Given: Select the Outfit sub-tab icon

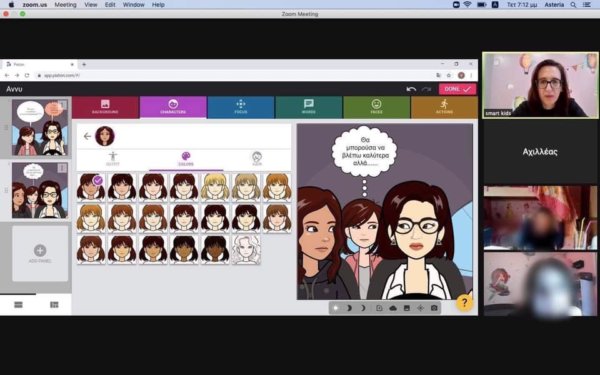Looking at the screenshot, I should (112, 158).
